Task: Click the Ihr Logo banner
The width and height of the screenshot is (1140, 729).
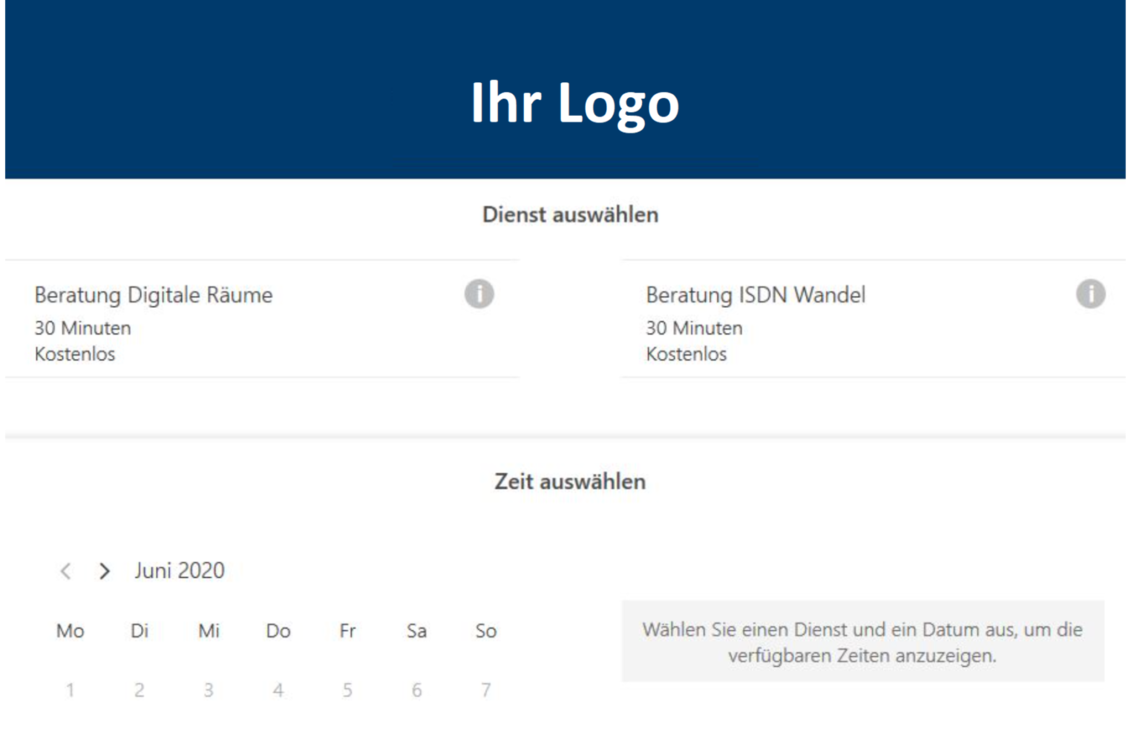Action: click(x=566, y=89)
